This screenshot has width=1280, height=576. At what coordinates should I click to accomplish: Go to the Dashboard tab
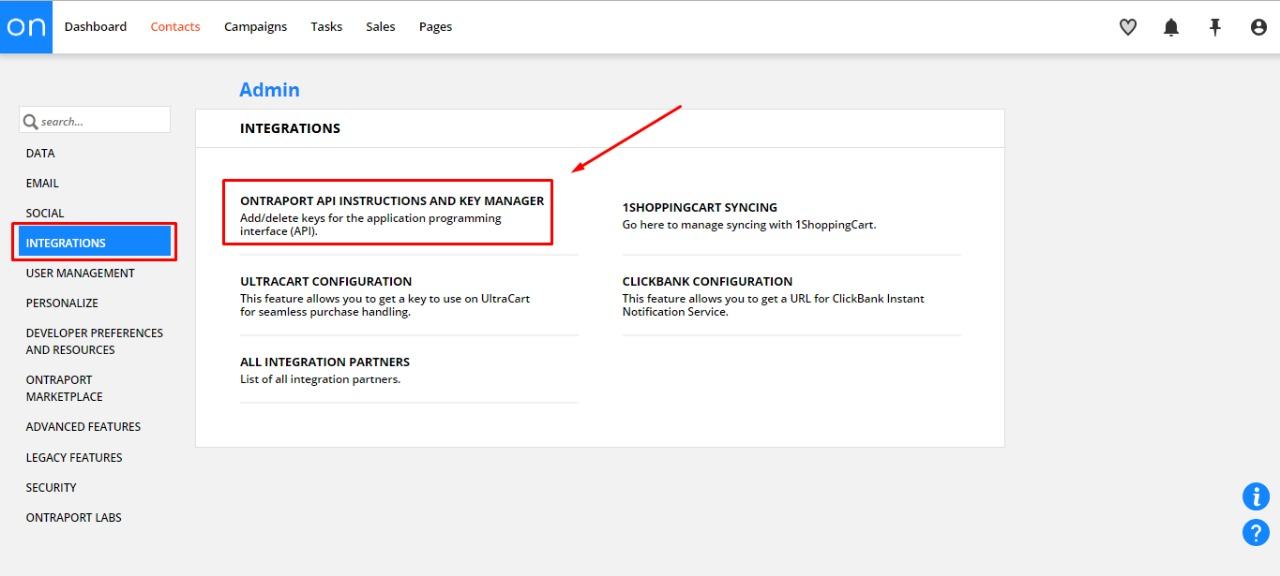(96, 27)
